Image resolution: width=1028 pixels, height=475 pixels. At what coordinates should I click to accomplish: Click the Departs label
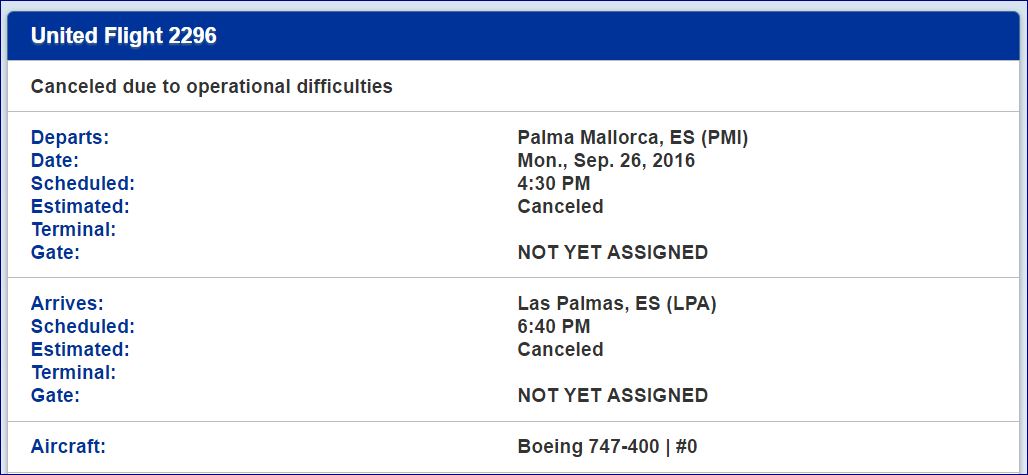[70, 138]
